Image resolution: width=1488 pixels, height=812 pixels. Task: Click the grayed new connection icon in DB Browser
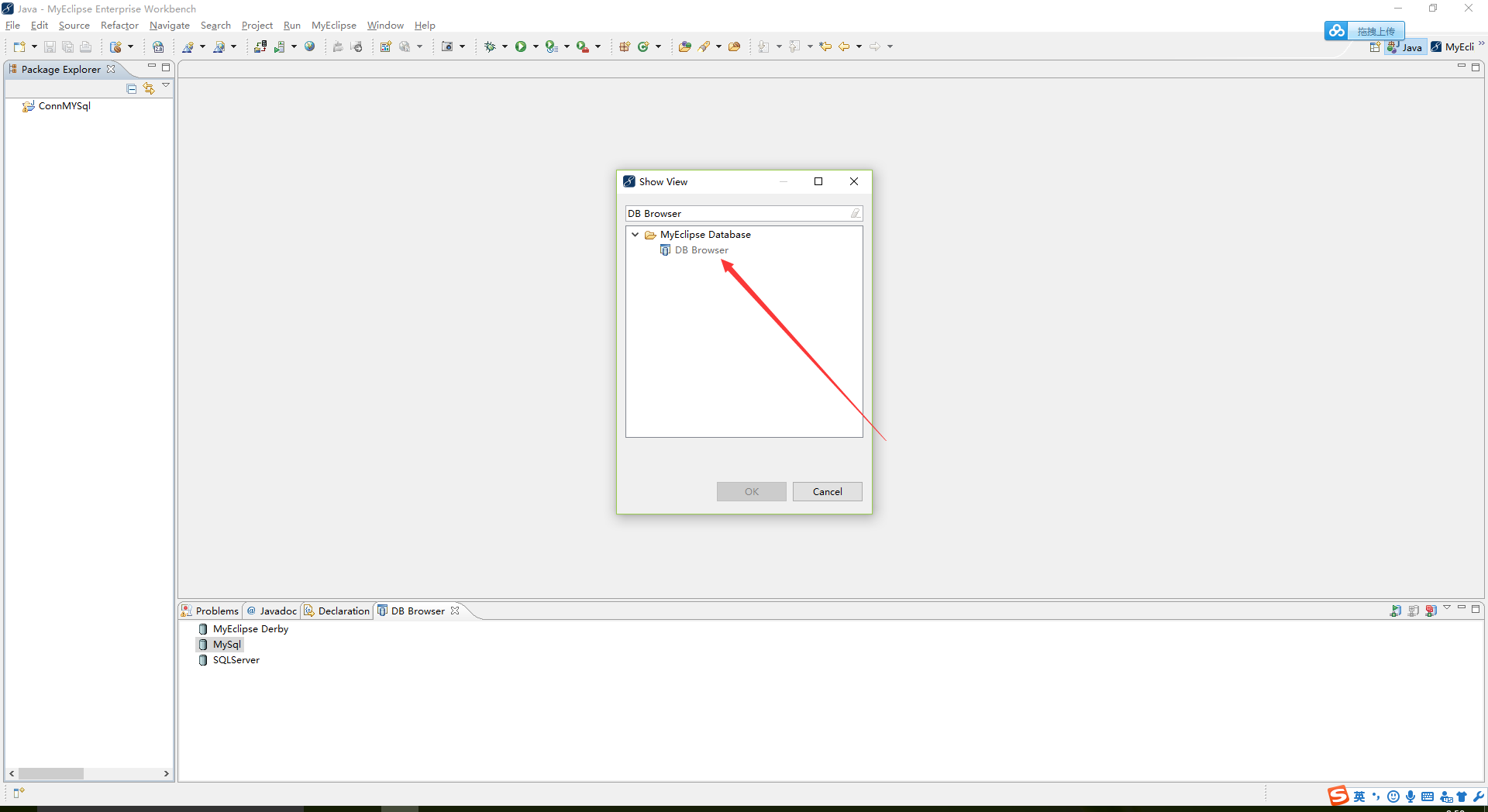pyautogui.click(x=1413, y=611)
